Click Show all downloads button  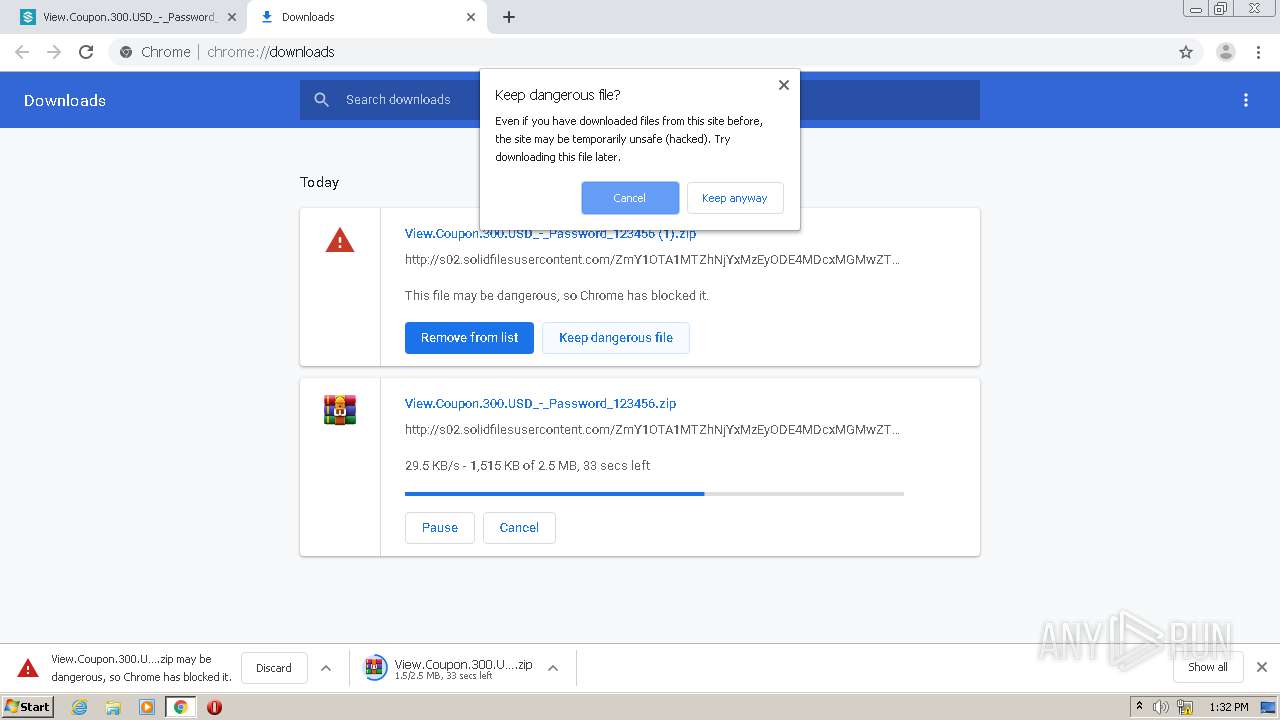click(x=1208, y=667)
